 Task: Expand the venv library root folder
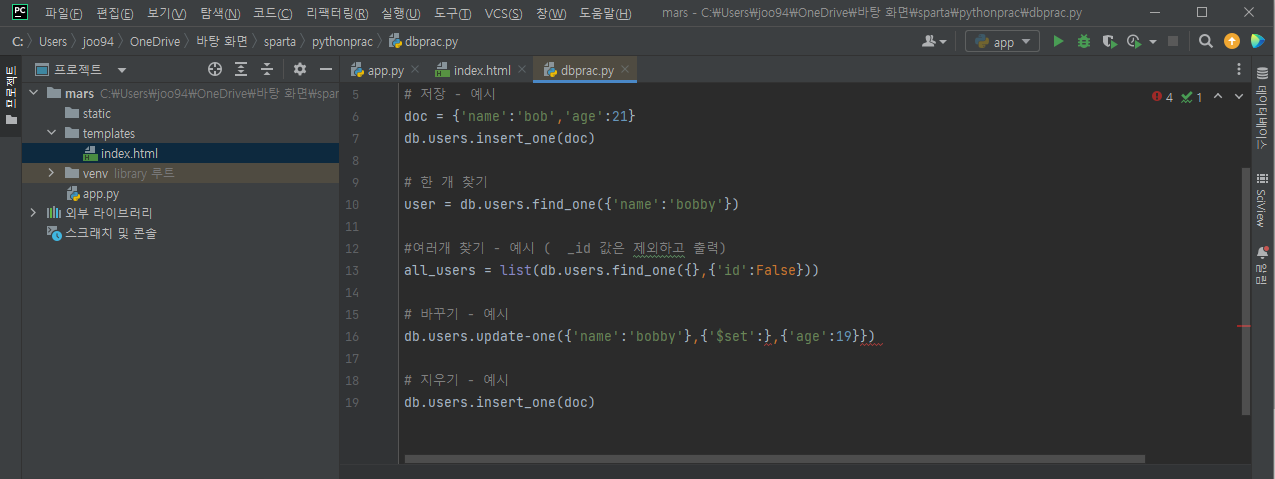point(52,173)
